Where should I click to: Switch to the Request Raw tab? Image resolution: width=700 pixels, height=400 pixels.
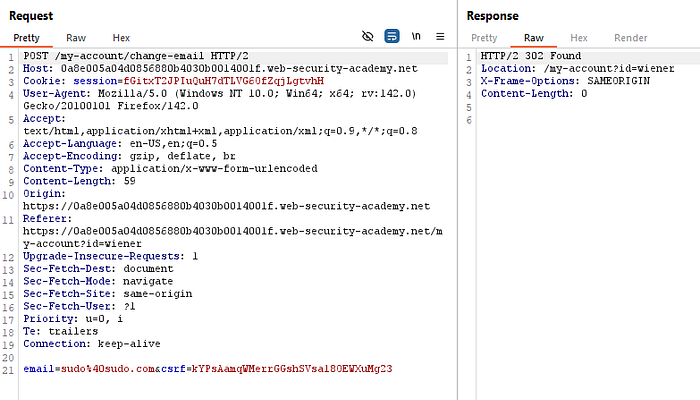click(76, 38)
